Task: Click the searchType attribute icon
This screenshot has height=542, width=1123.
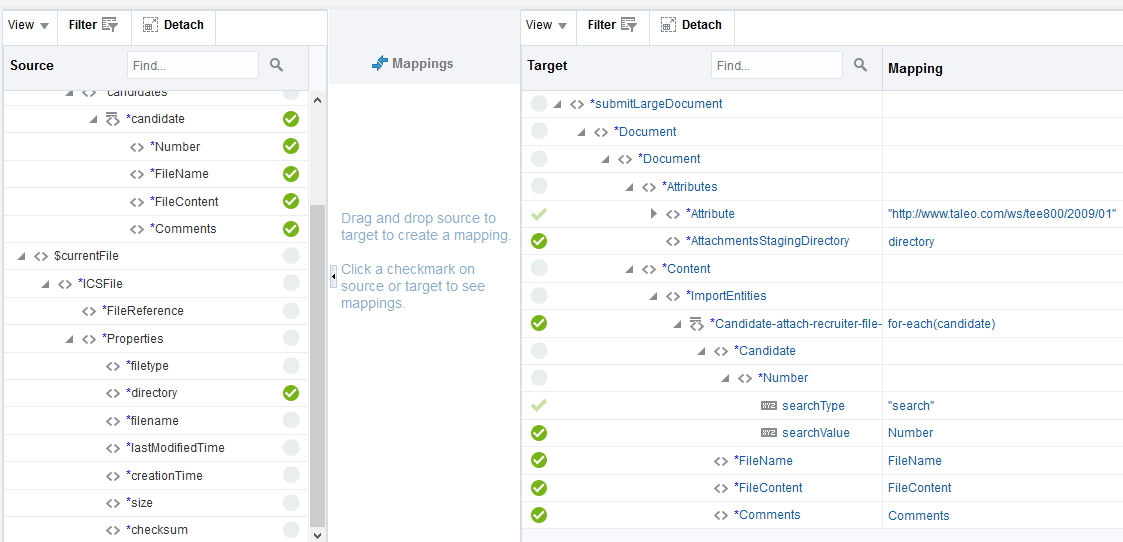Action: pyautogui.click(x=768, y=406)
